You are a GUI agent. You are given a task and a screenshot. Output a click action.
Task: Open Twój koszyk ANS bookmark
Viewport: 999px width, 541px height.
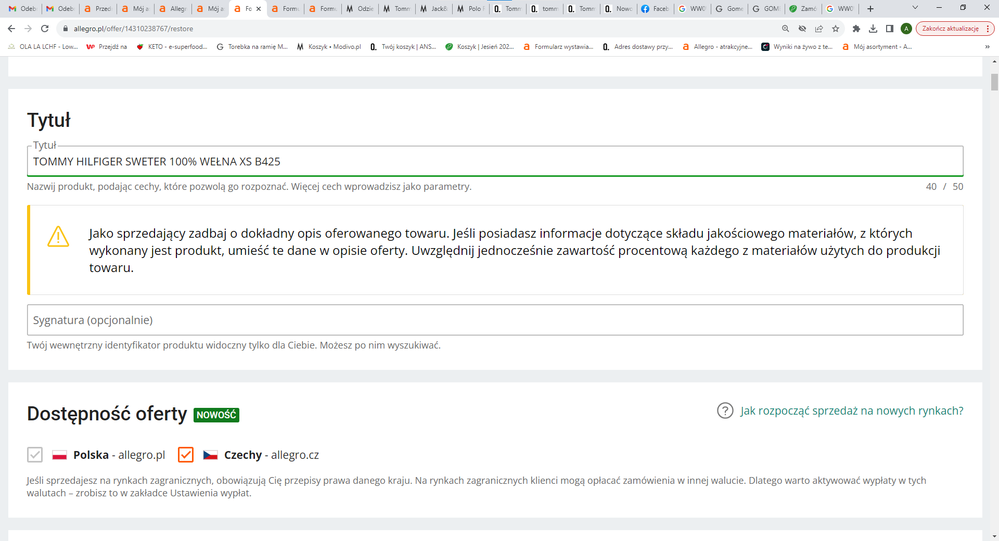(403, 47)
